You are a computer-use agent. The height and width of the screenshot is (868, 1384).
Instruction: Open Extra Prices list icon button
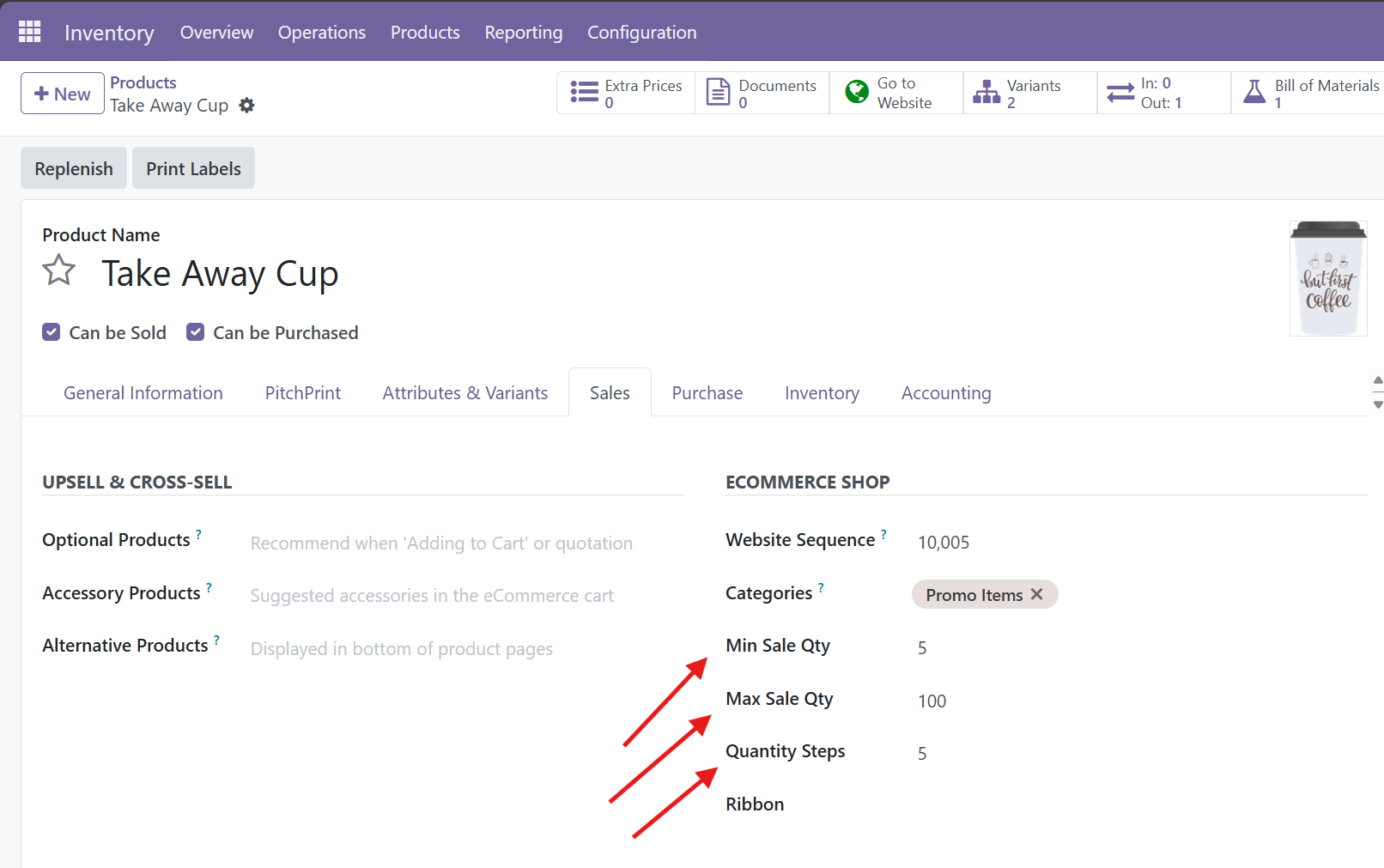pyautogui.click(x=626, y=93)
